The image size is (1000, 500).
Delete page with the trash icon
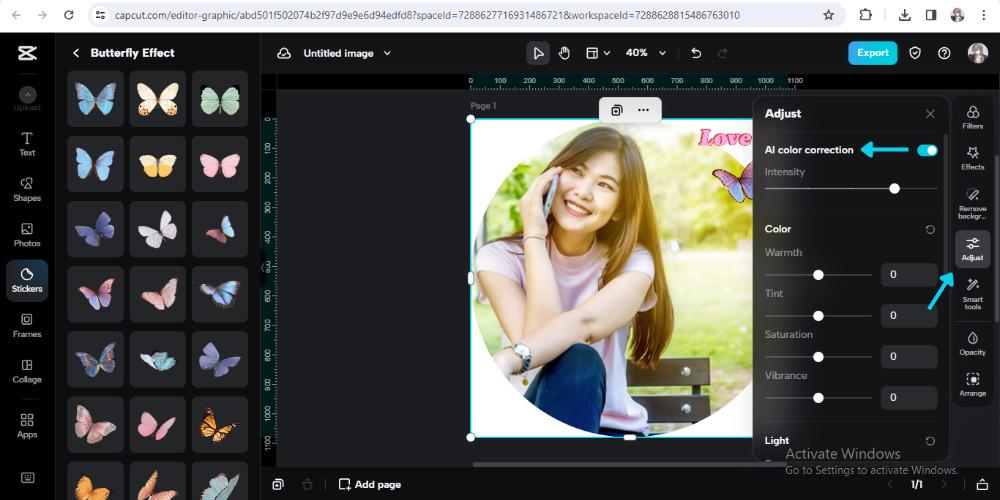pos(307,485)
